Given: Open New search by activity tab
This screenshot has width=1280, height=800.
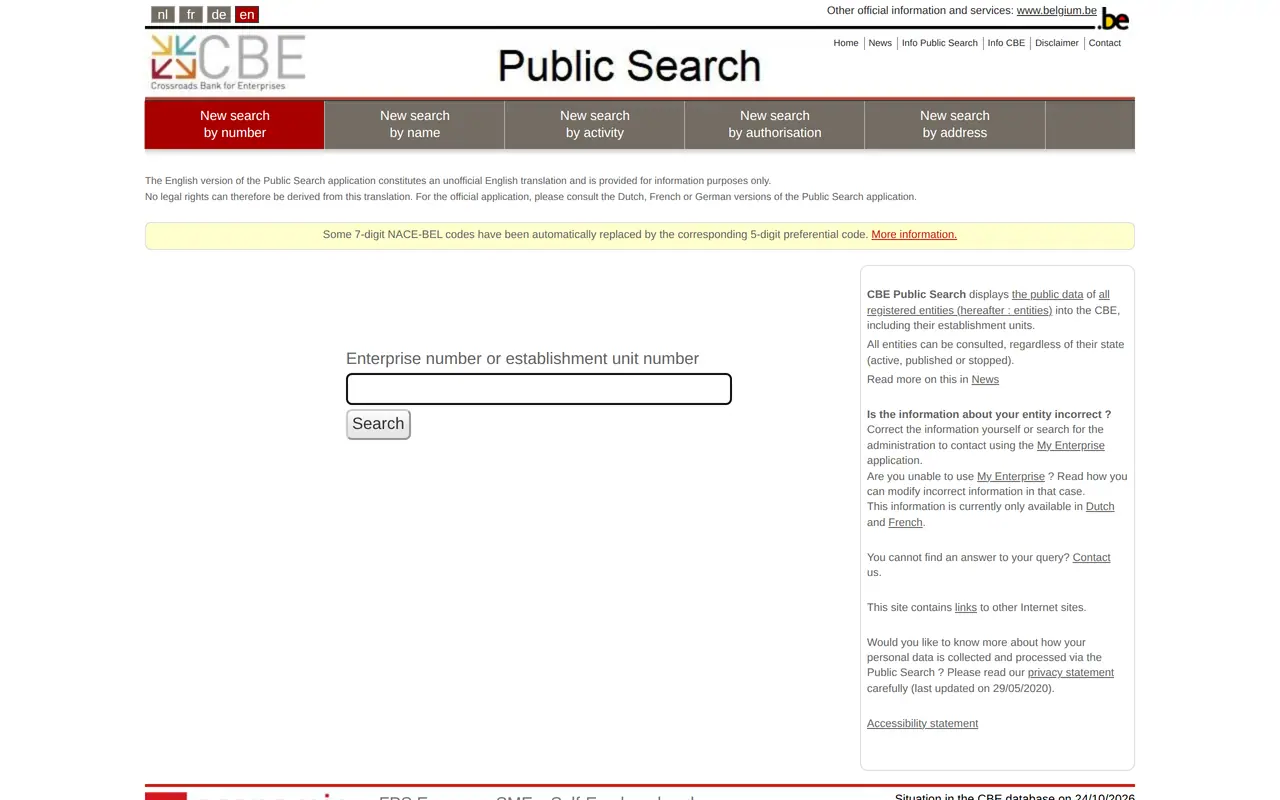Looking at the screenshot, I should pyautogui.click(x=595, y=124).
